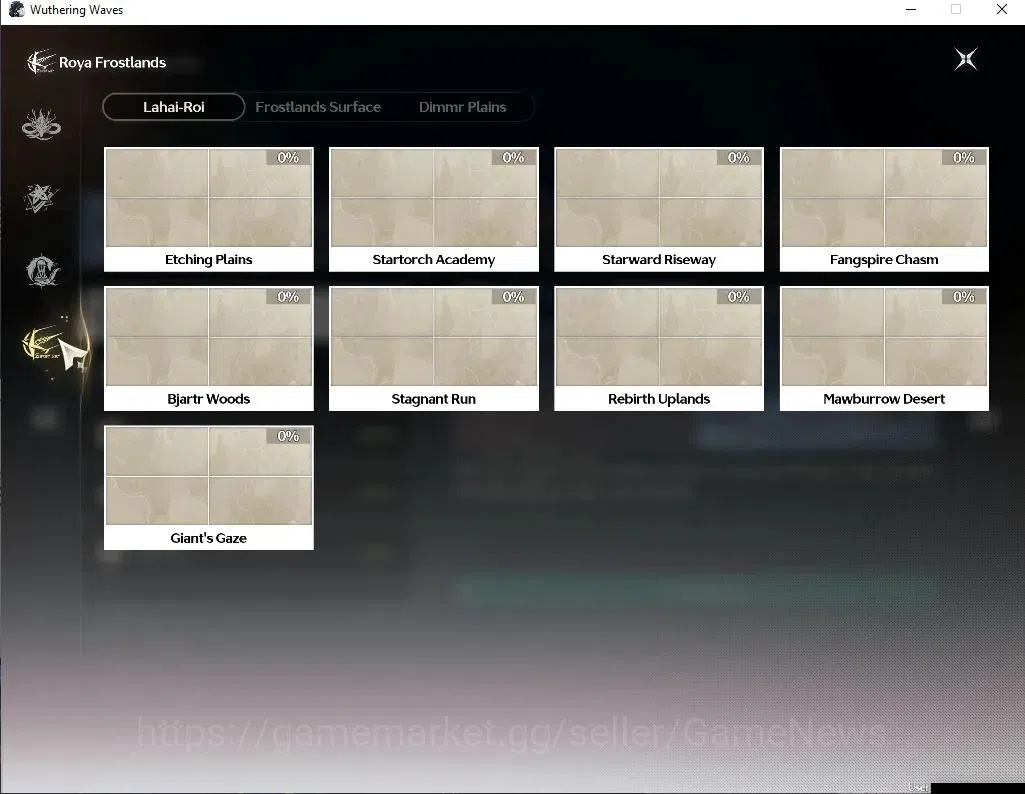Close the Wuthering Waves window

coord(1001,9)
